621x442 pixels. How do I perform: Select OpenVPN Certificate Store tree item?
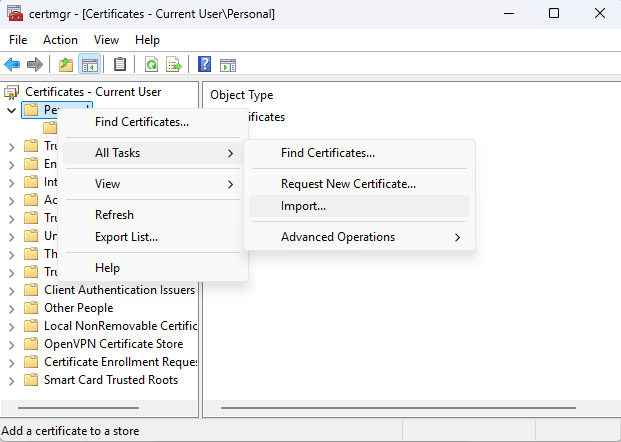point(114,344)
